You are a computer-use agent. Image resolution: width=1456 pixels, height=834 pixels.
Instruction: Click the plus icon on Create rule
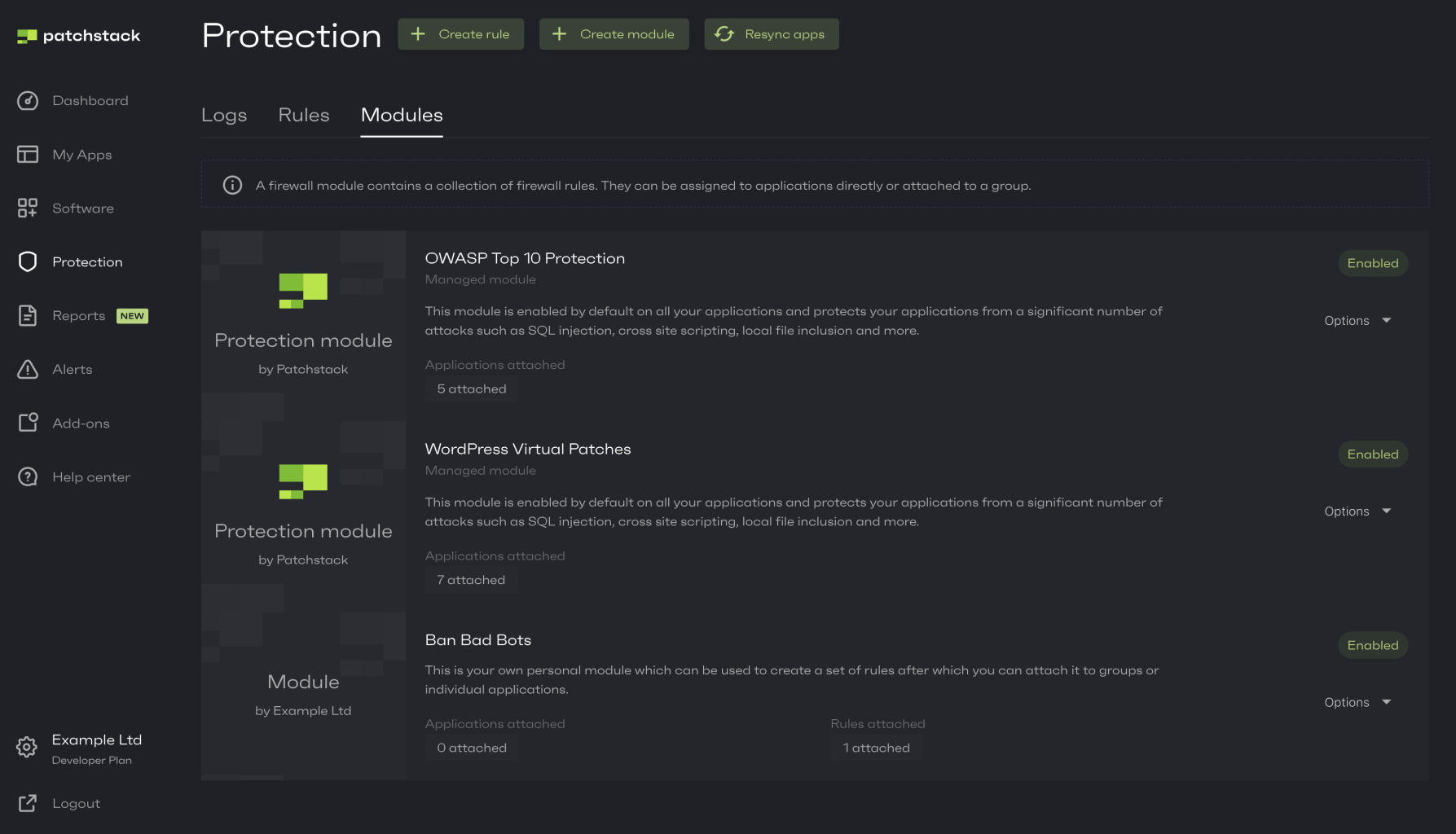coord(418,34)
